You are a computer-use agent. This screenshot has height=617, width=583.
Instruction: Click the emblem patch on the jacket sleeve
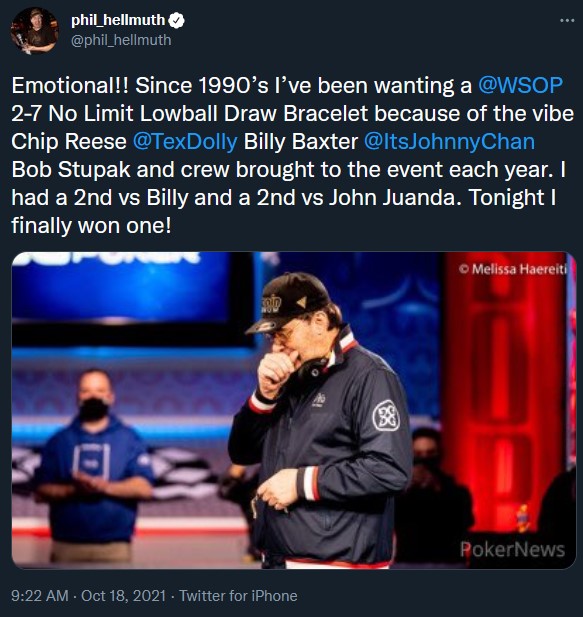pyautogui.click(x=386, y=416)
